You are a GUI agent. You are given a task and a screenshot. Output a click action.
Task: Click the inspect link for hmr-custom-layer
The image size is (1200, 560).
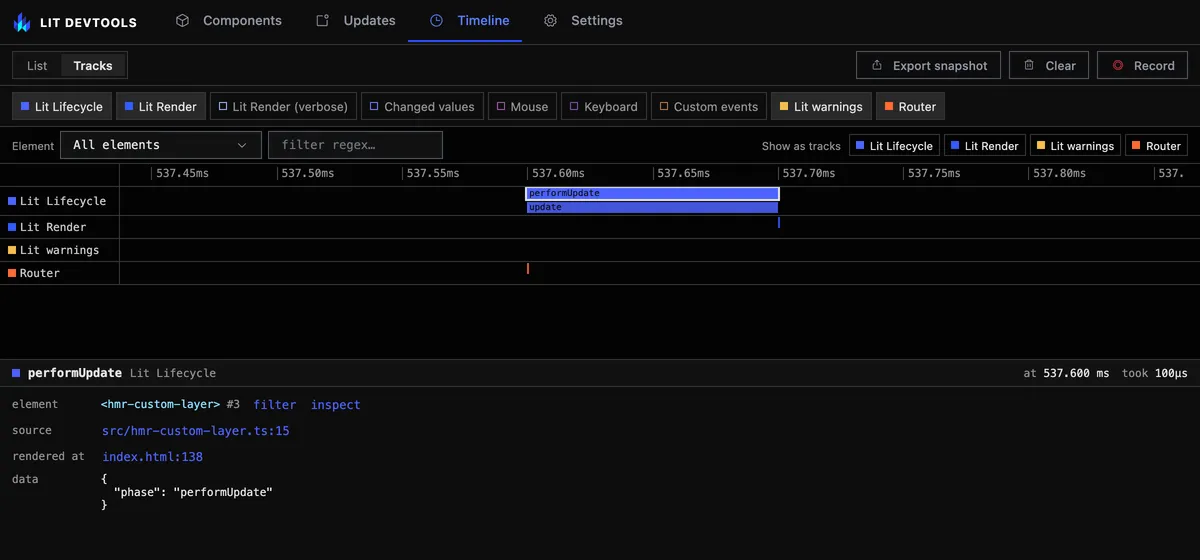pyautogui.click(x=335, y=405)
